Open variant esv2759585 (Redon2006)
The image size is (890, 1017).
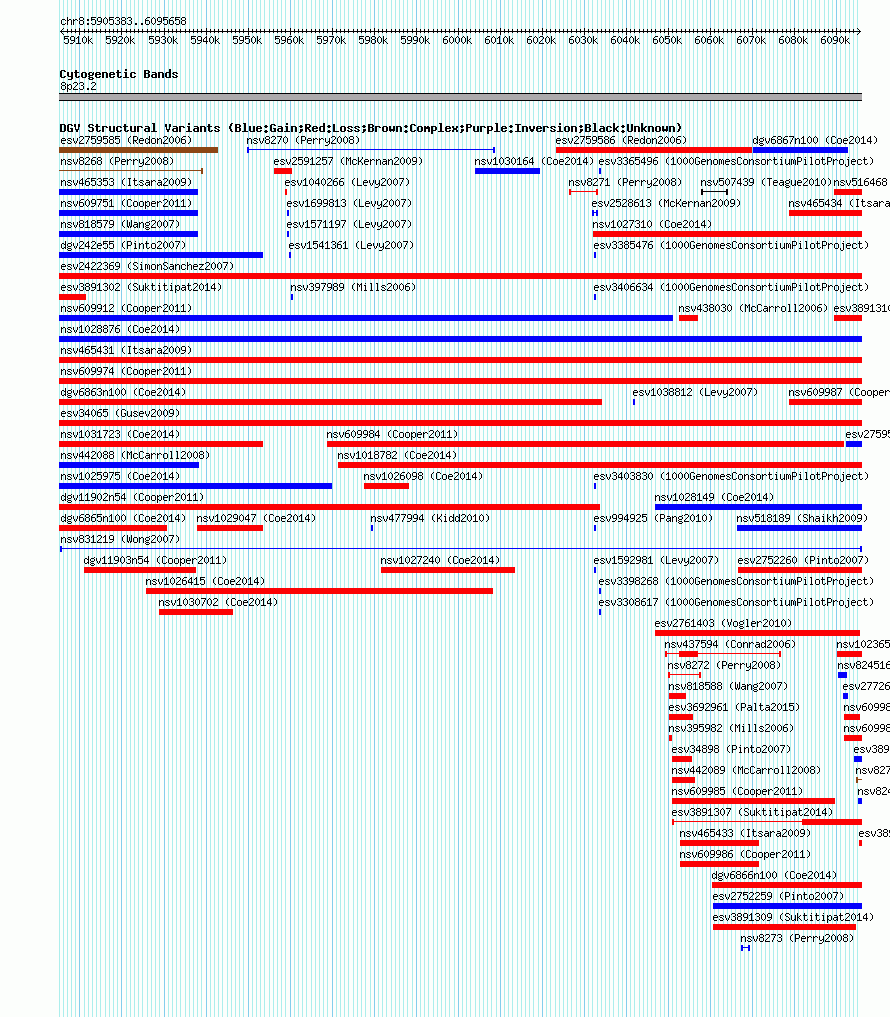[x=126, y=140]
